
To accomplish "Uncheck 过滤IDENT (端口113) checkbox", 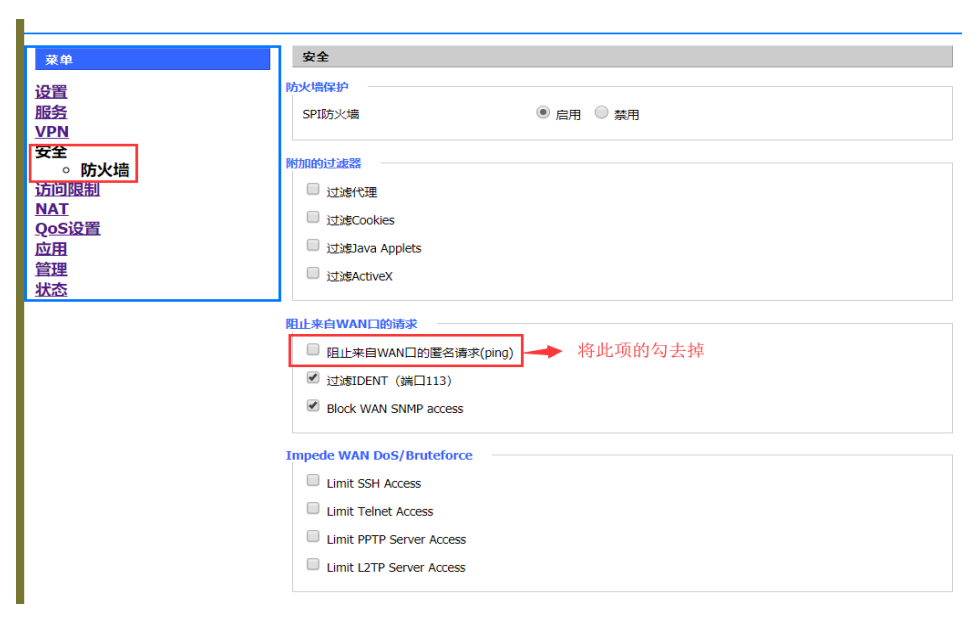I will tap(313, 378).
